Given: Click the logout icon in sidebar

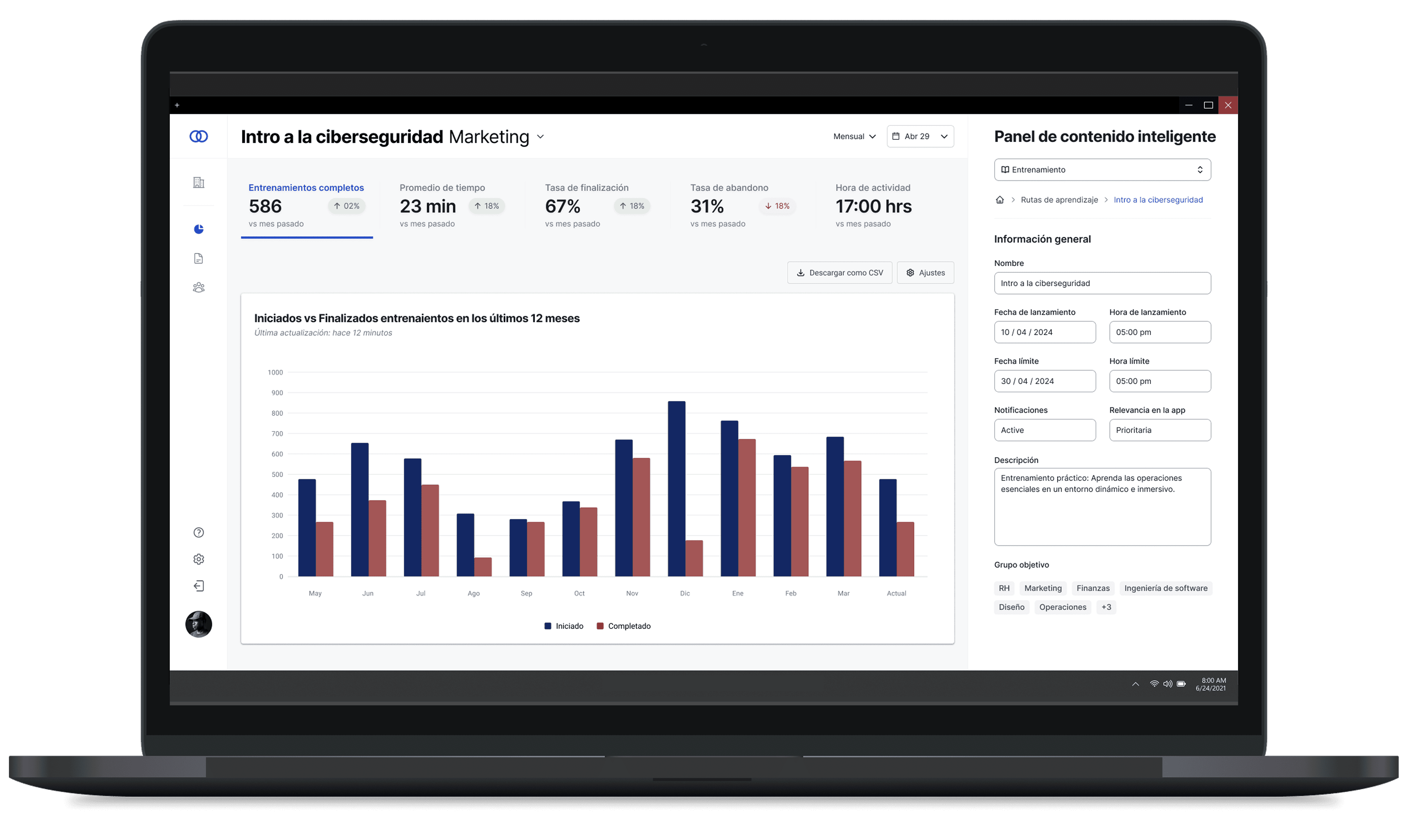Looking at the screenshot, I should tap(198, 586).
